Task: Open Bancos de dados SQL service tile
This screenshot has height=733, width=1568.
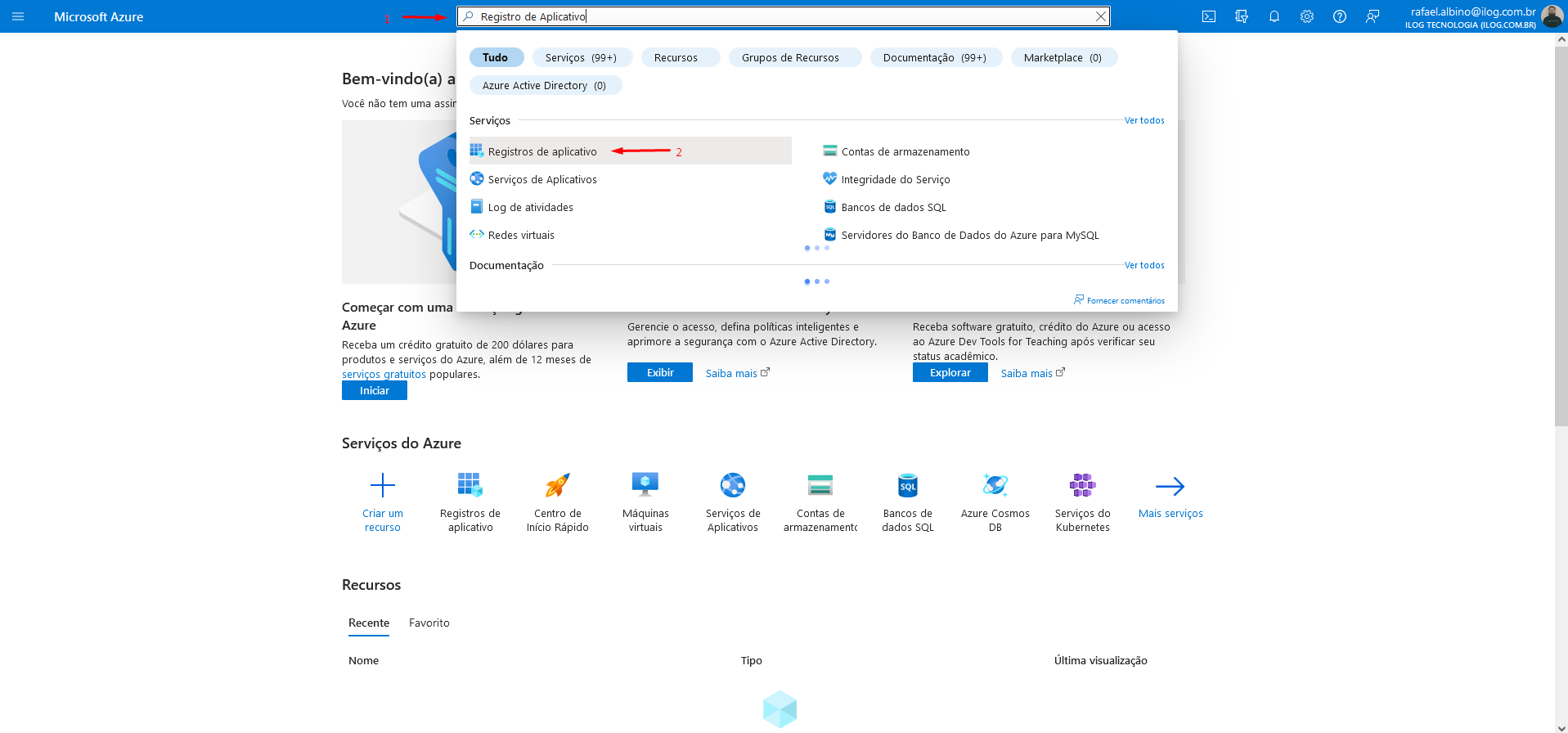Action: [x=908, y=502]
